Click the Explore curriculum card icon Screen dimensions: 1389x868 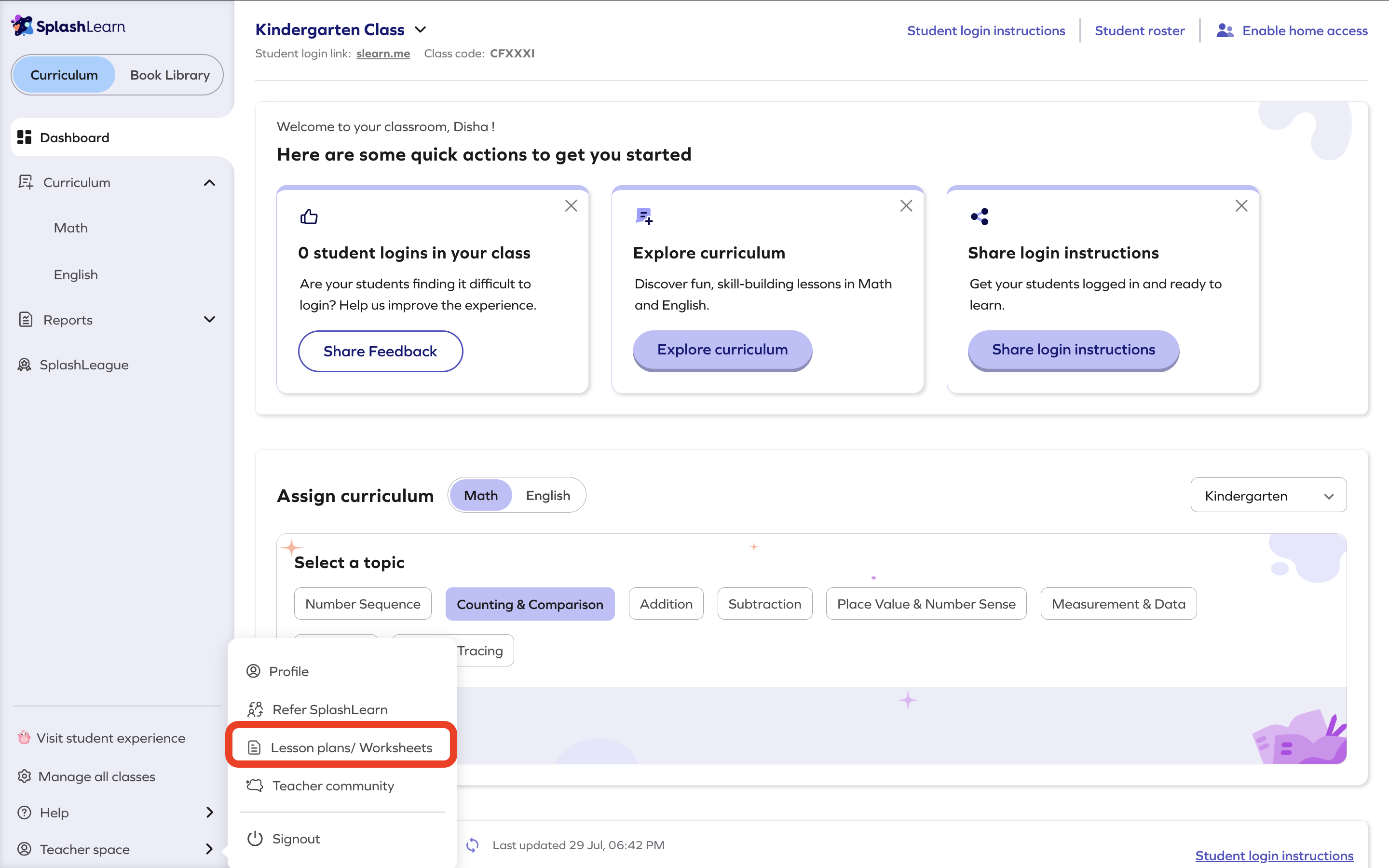[644, 217]
